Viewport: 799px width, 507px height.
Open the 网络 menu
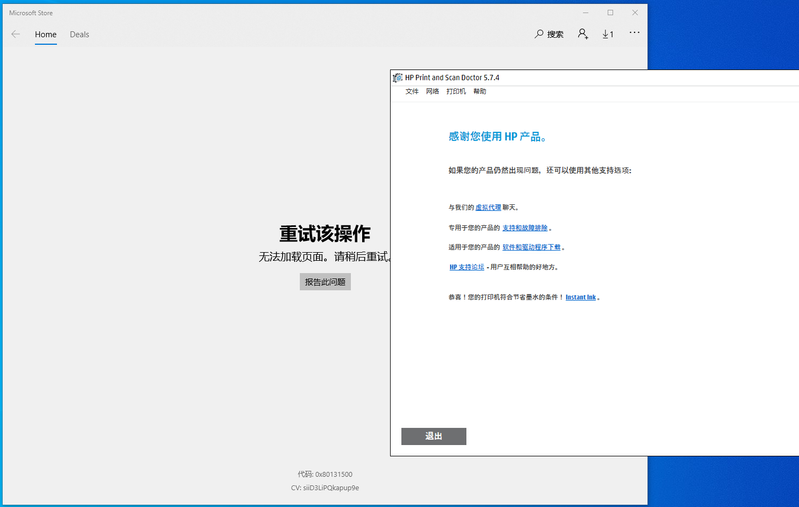[x=432, y=91]
